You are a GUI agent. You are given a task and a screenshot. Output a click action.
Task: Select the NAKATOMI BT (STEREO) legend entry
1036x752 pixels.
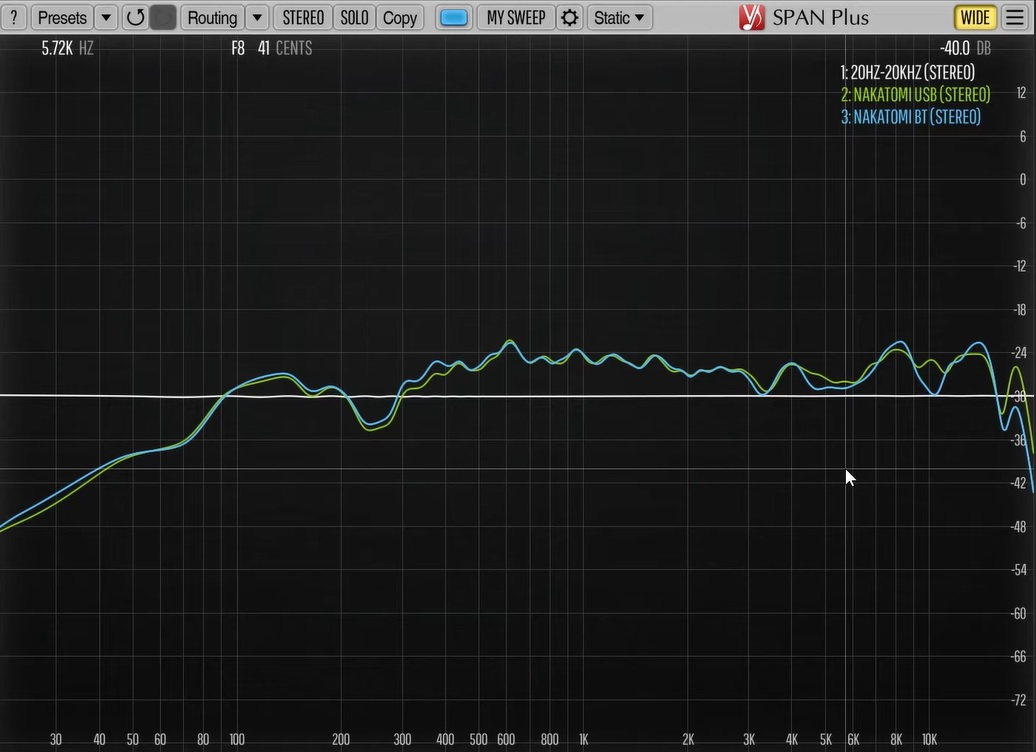[x=910, y=117]
